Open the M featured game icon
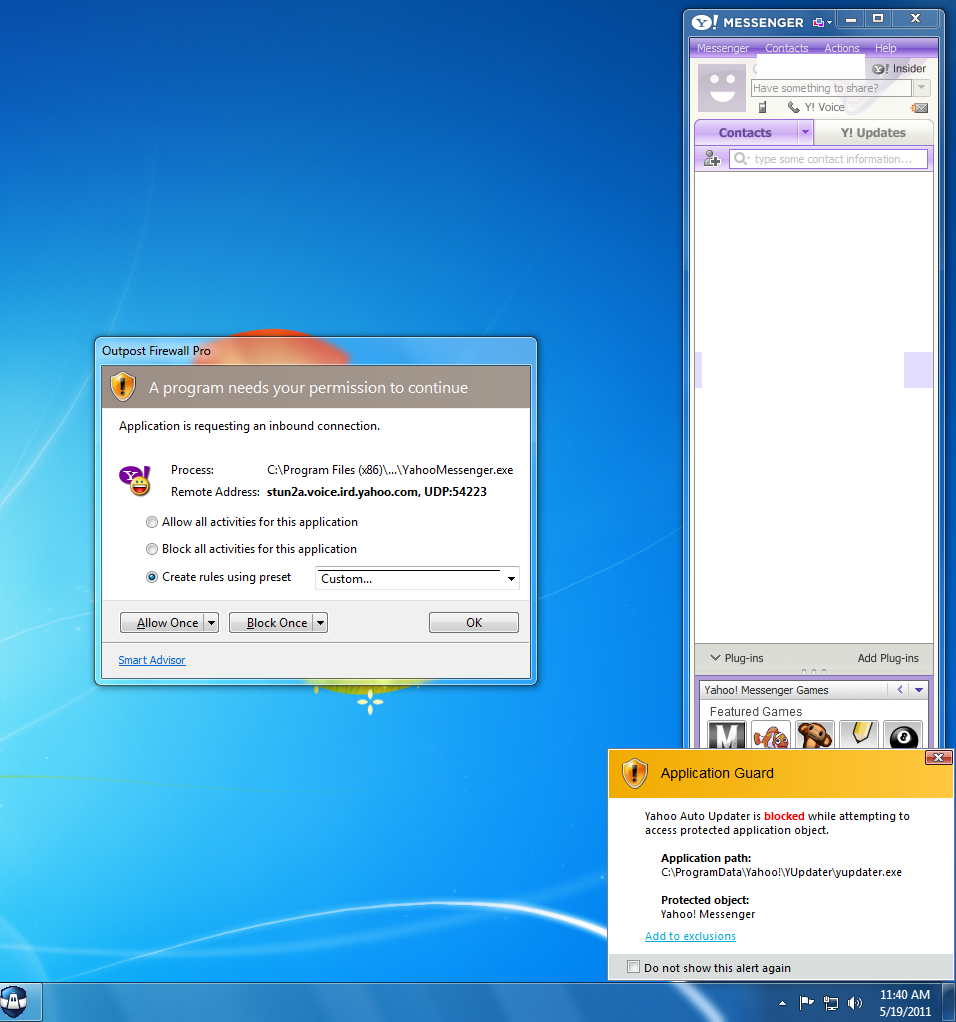Image resolution: width=956 pixels, height=1022 pixels. (x=727, y=735)
